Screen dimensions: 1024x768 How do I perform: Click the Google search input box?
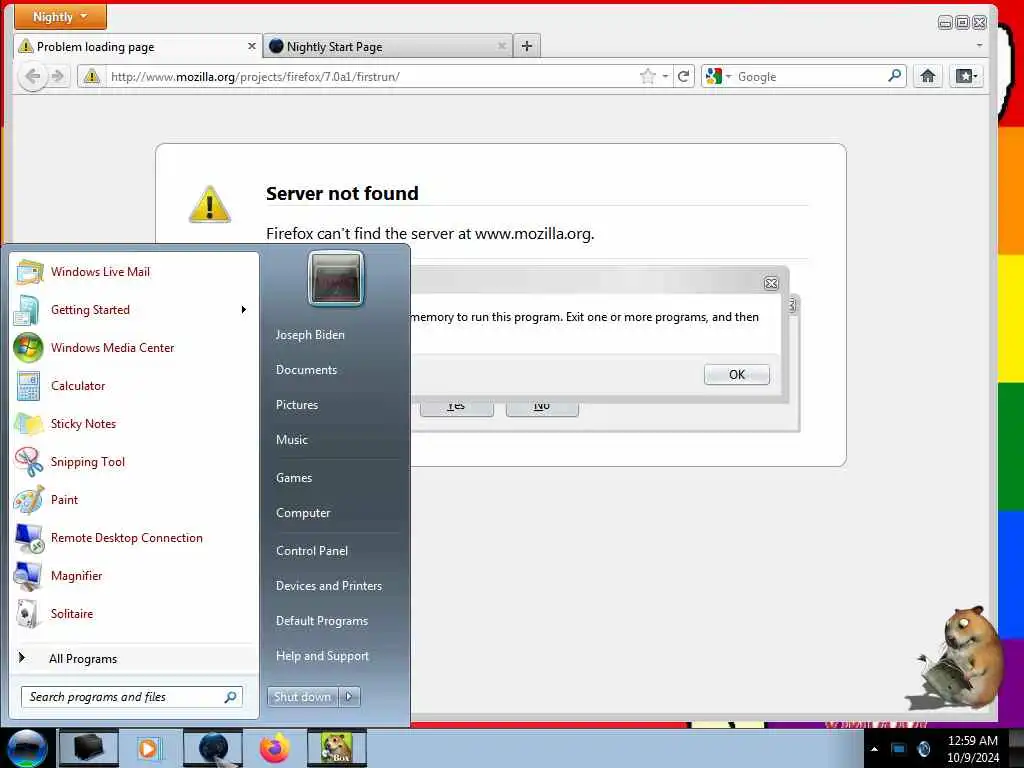pos(810,76)
